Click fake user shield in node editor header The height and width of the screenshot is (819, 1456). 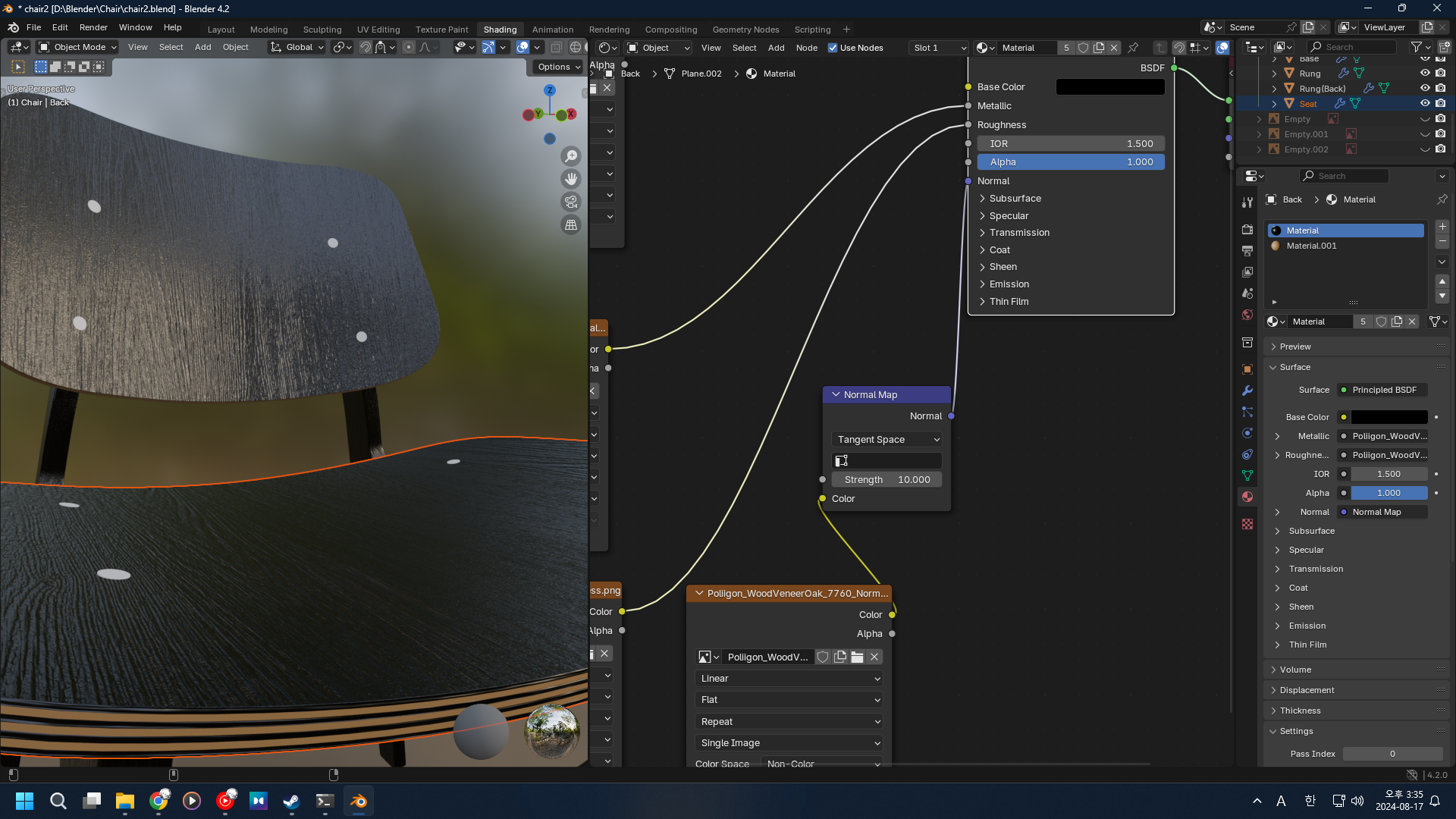1083,48
